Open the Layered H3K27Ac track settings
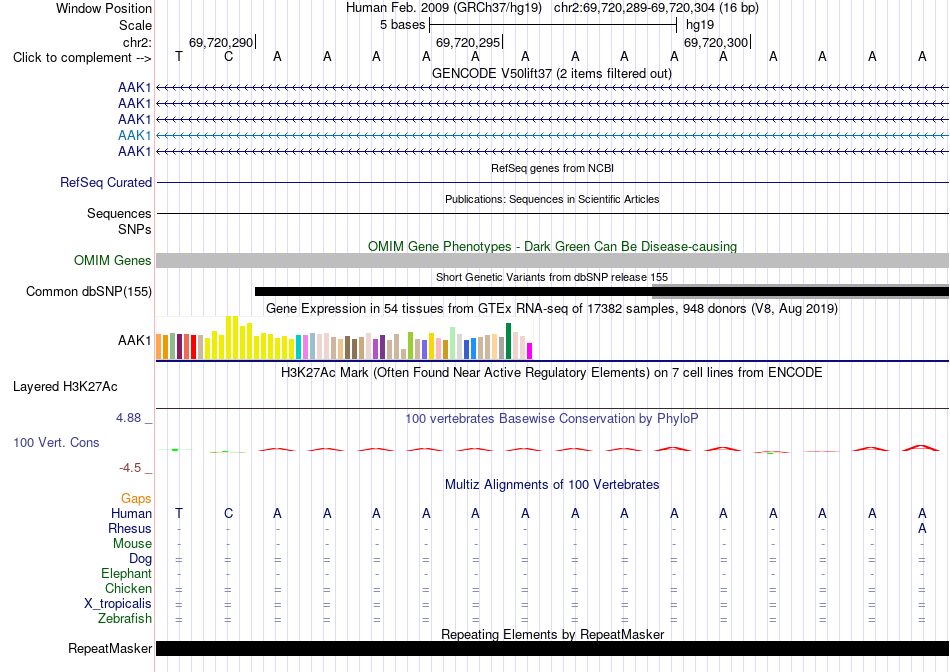The width and height of the screenshot is (950, 672). 65,387
